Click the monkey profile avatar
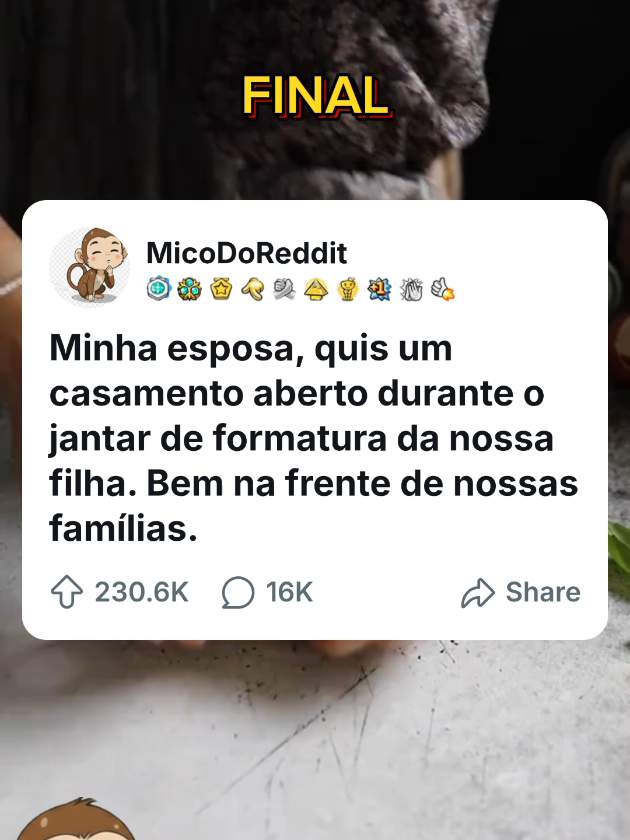 pyautogui.click(x=90, y=267)
